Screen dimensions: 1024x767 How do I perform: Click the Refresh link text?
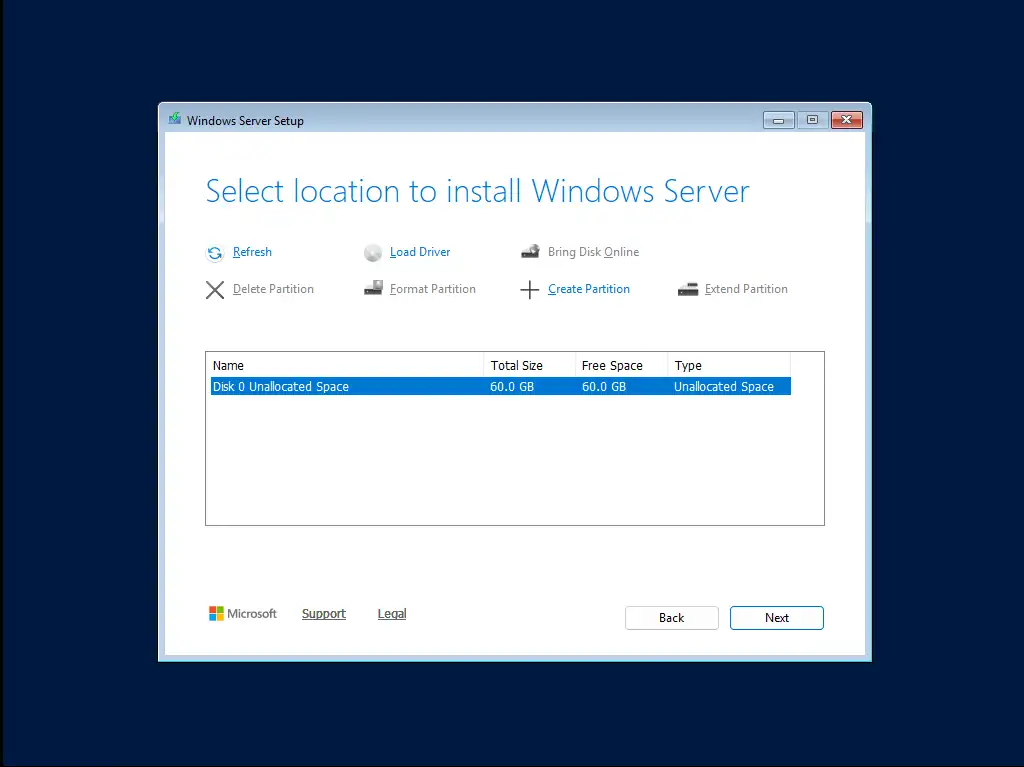click(x=252, y=252)
